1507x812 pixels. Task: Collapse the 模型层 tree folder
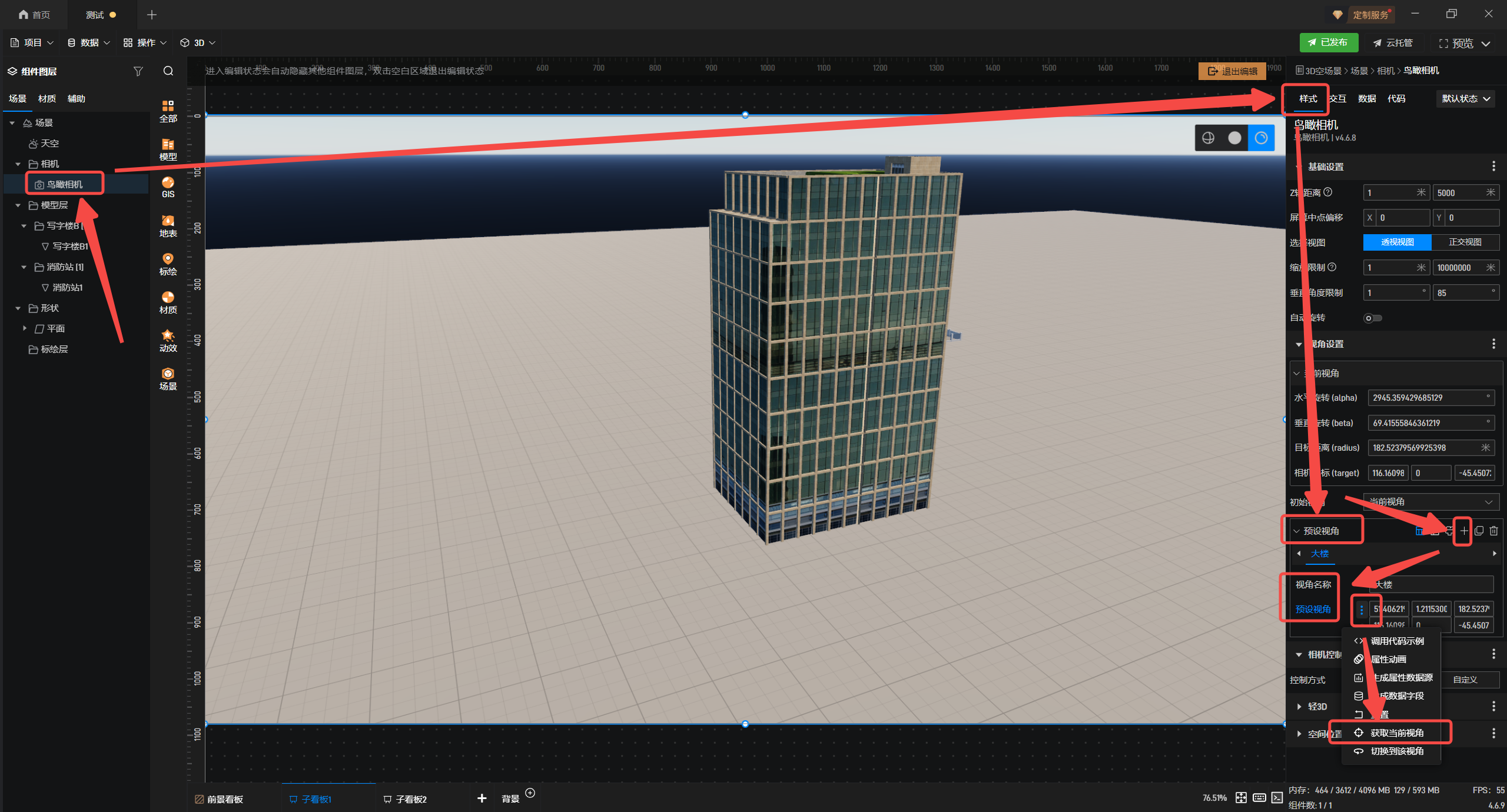pos(18,205)
